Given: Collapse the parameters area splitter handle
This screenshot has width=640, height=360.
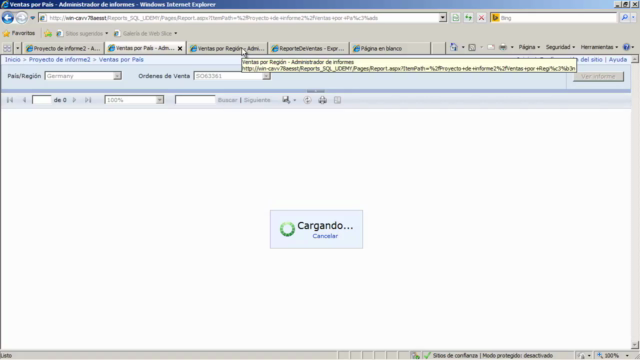Looking at the screenshot, I should point(316,91).
